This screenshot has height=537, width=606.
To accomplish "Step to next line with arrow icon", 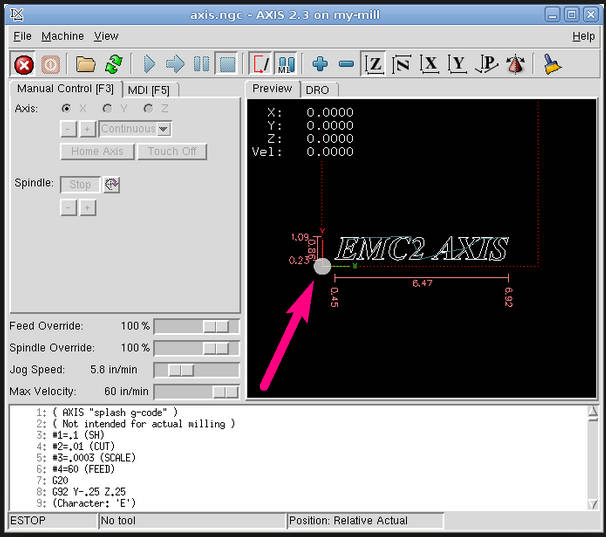I will [x=175, y=64].
